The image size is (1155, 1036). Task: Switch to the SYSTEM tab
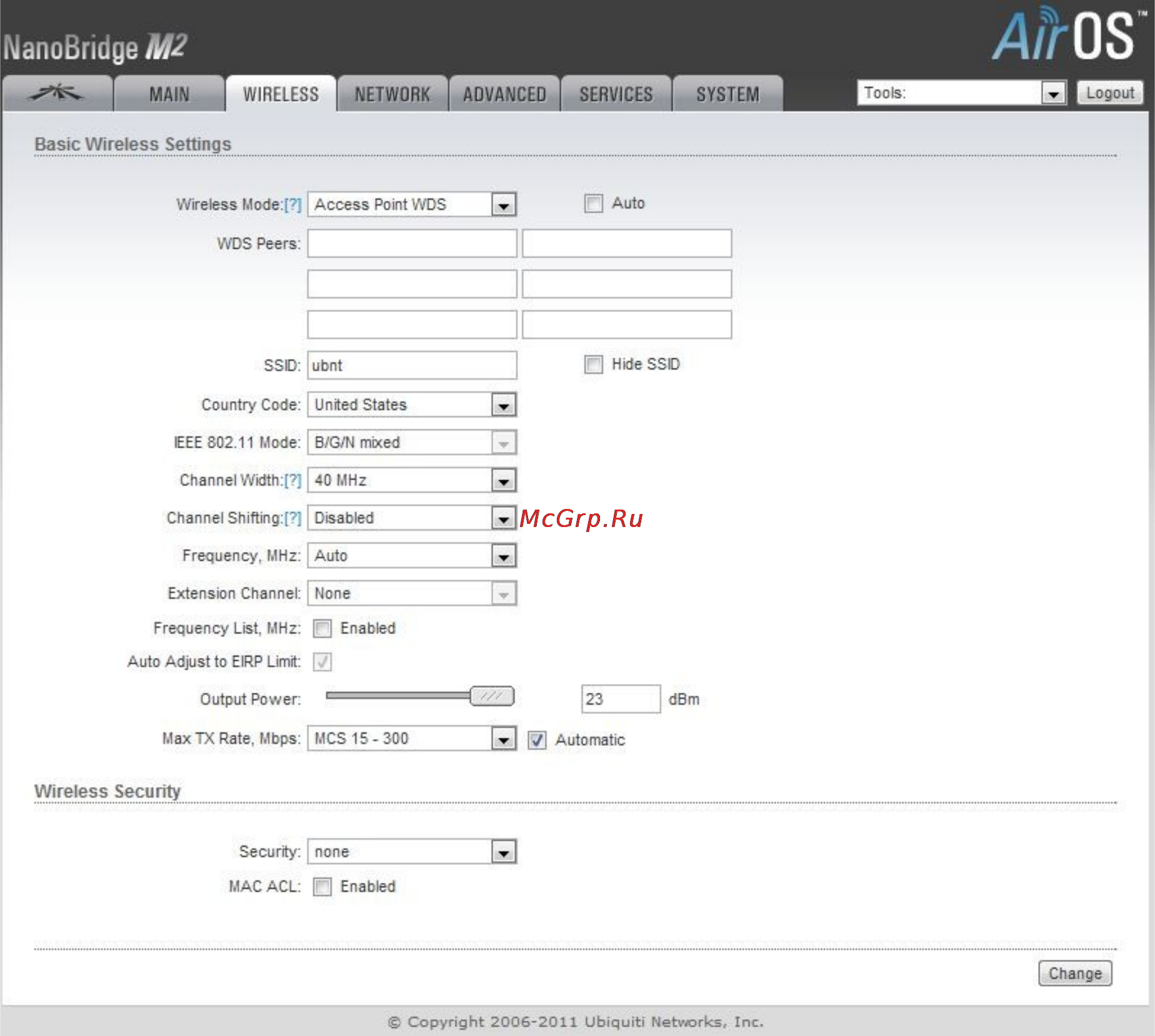click(x=727, y=94)
